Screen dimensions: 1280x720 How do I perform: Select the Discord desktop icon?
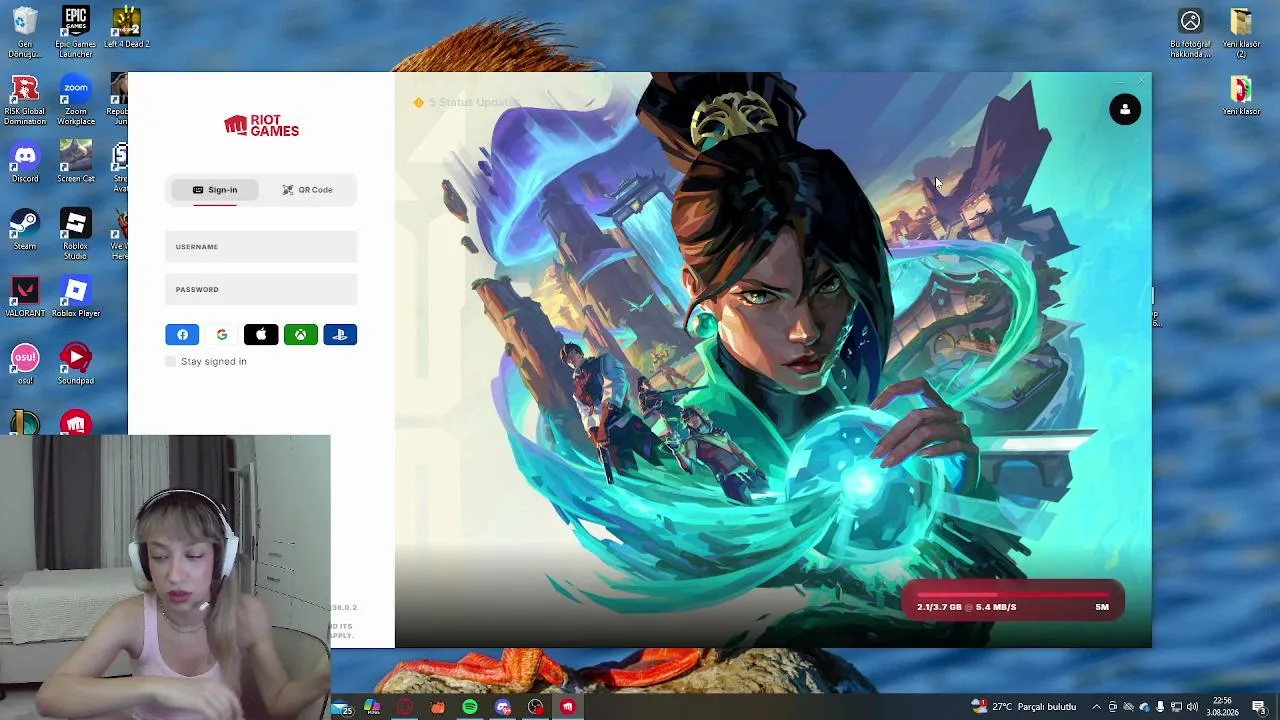click(25, 163)
